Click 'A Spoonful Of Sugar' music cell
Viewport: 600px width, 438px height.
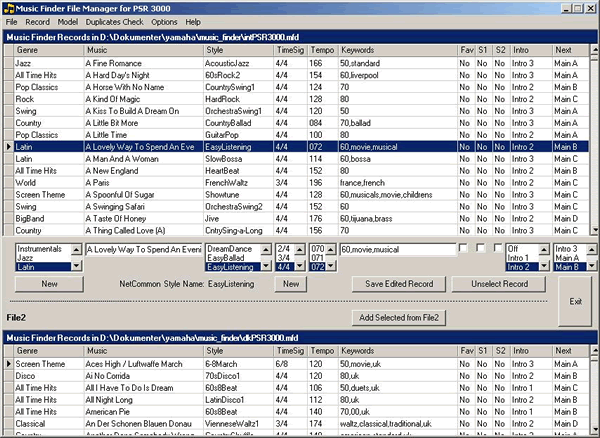143,195
